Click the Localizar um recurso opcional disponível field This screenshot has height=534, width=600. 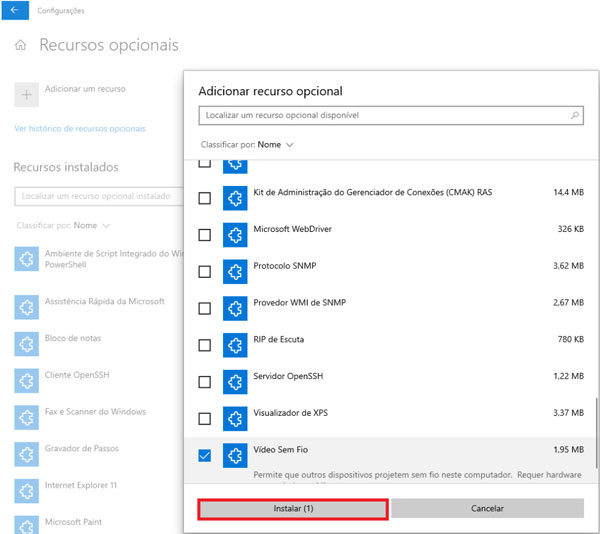point(391,115)
